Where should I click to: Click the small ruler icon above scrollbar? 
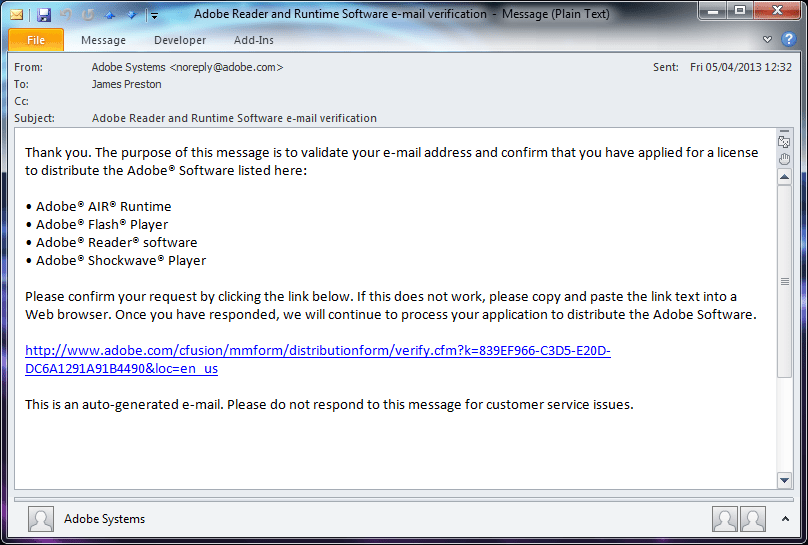click(x=784, y=142)
